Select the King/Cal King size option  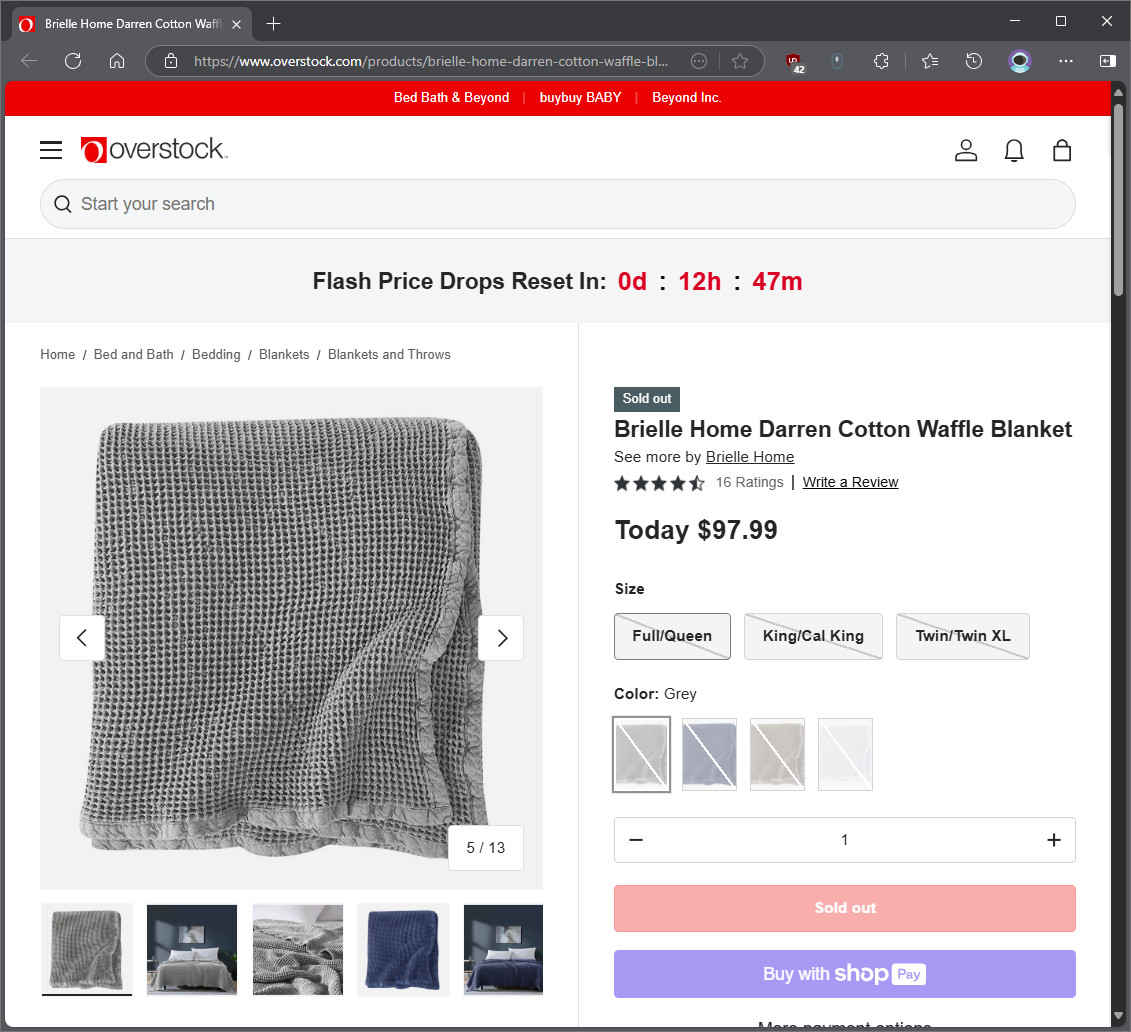tap(813, 636)
